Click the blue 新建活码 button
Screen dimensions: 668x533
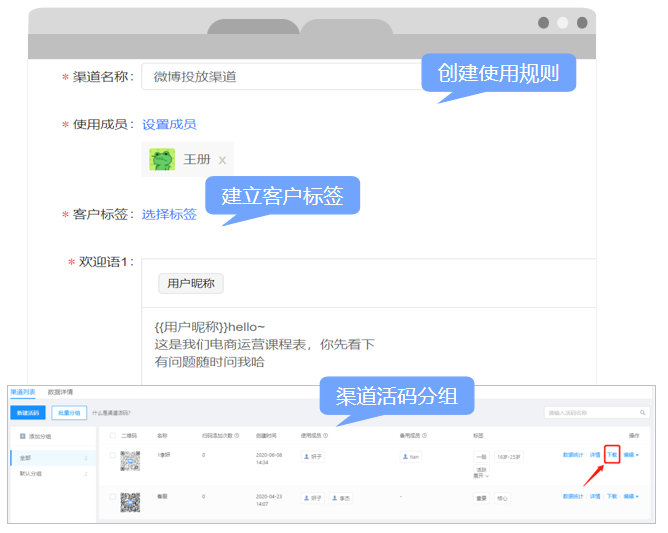[28, 412]
